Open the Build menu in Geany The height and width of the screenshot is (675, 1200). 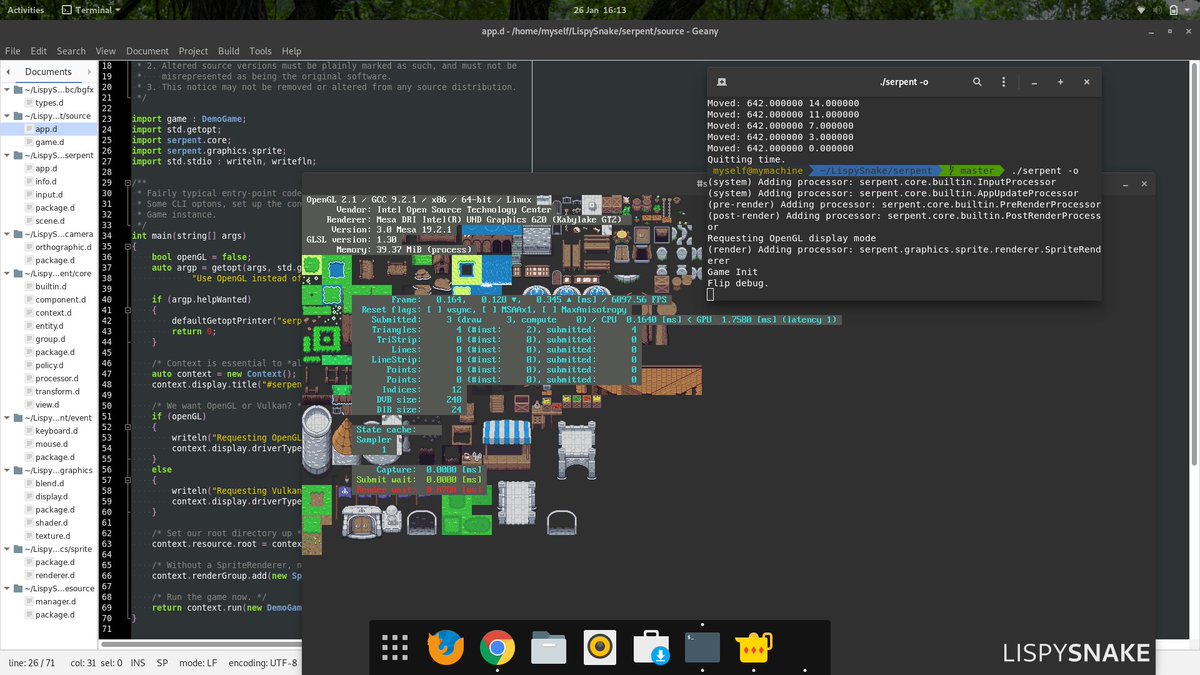click(229, 51)
